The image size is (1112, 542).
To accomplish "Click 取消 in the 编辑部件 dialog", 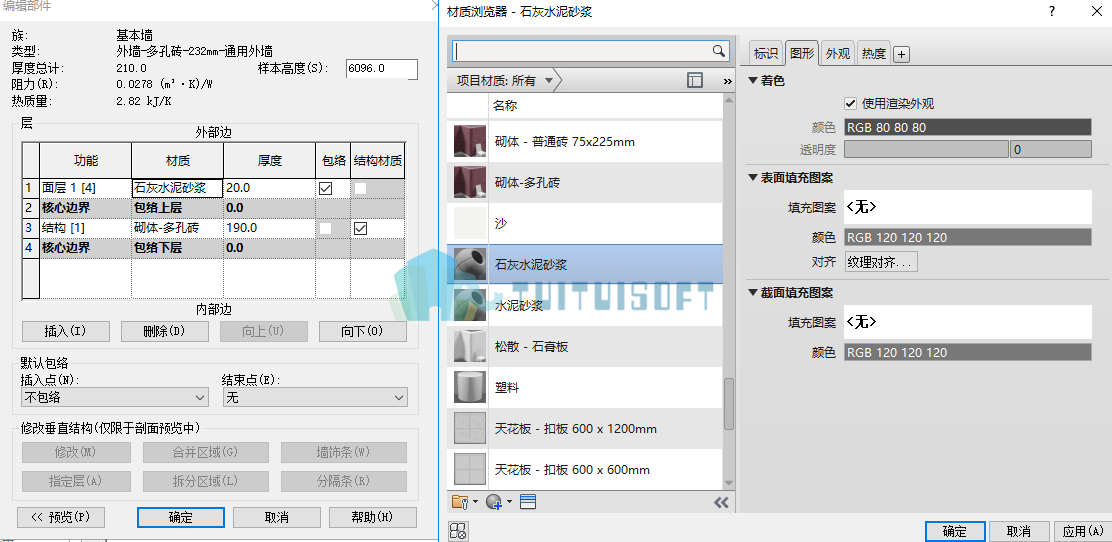I will click(x=277, y=517).
